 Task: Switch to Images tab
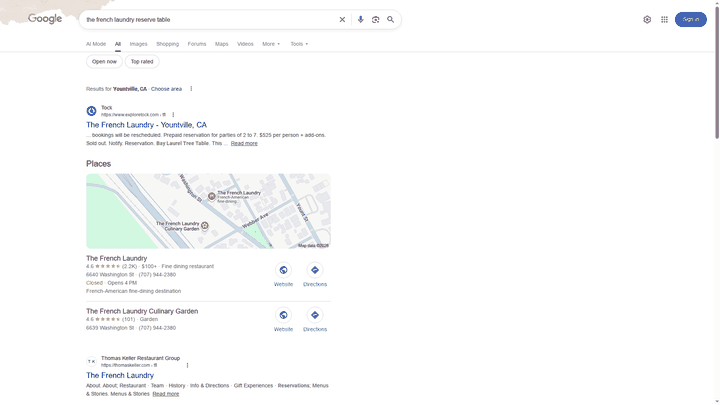click(x=138, y=44)
